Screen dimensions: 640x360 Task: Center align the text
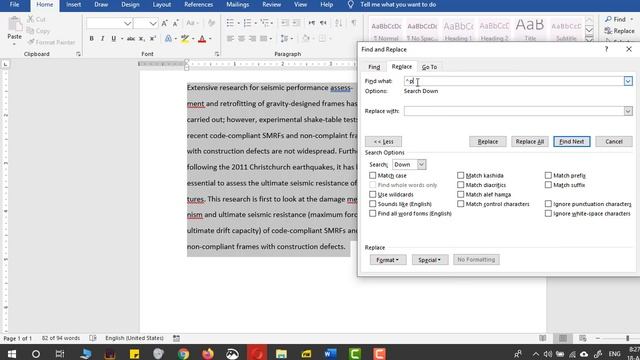[242, 39]
